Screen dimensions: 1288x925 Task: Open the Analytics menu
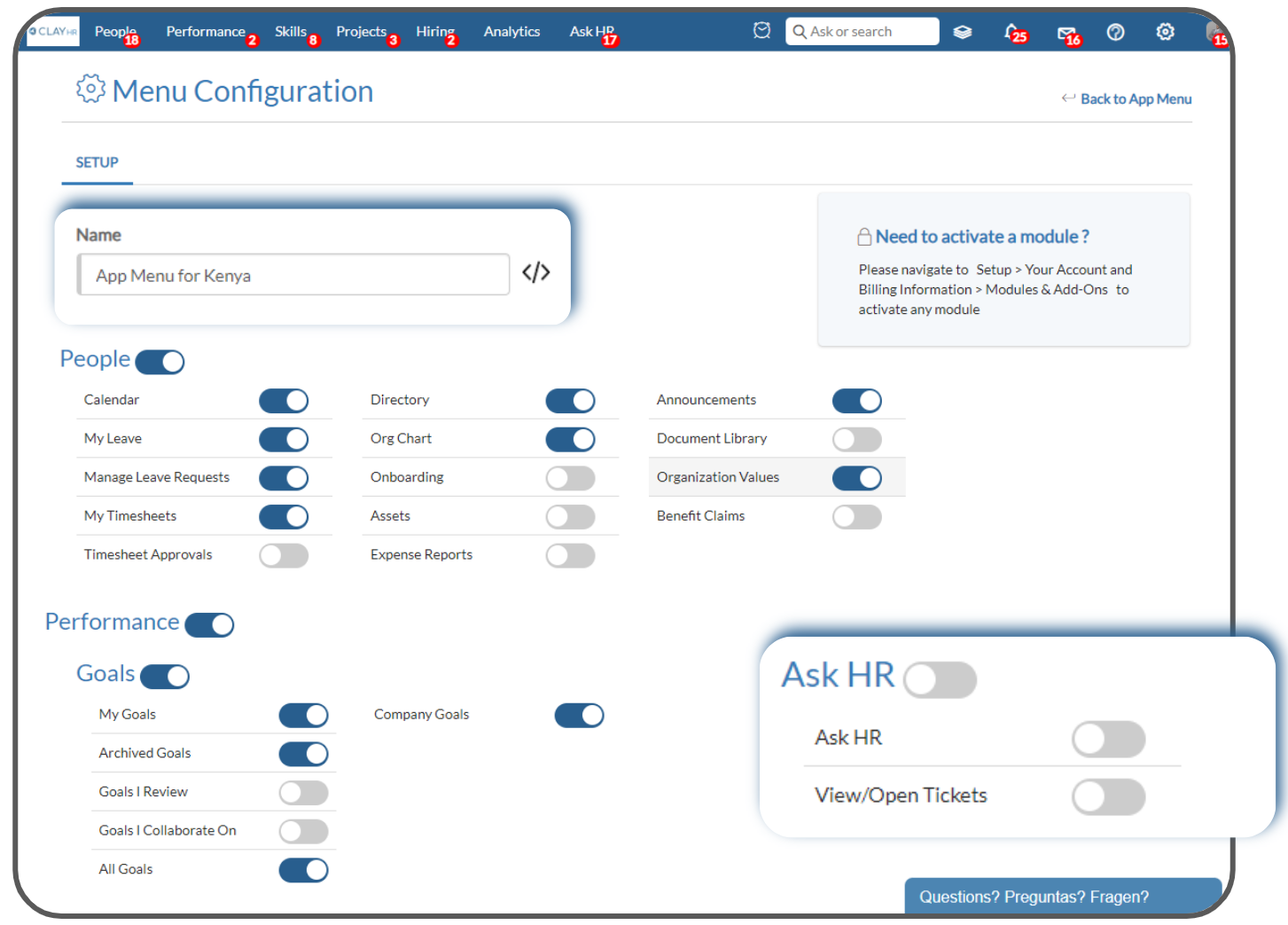(511, 31)
